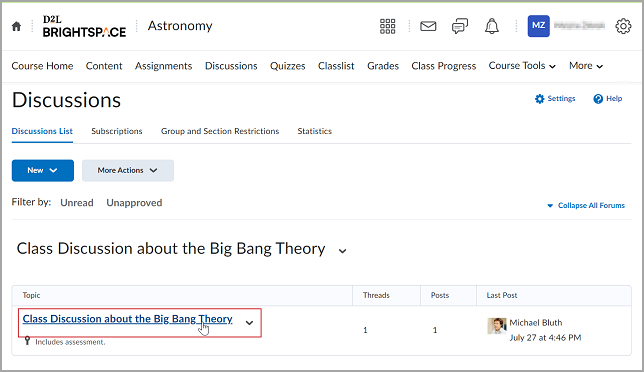Click the Topic column header

coord(31,295)
